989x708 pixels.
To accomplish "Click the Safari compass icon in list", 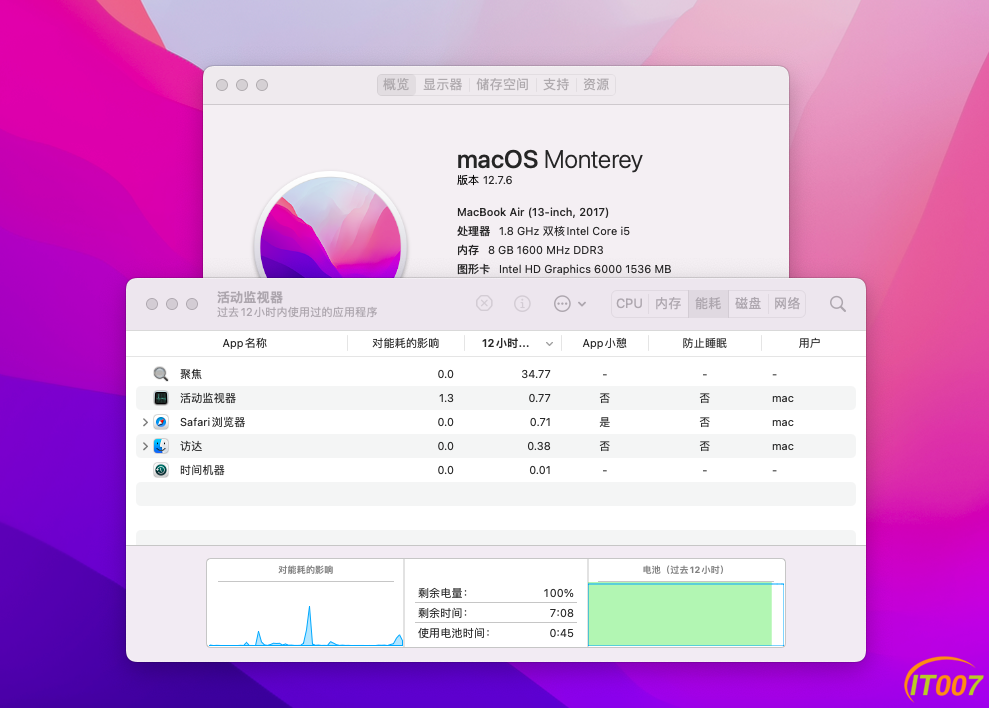I will click(161, 422).
